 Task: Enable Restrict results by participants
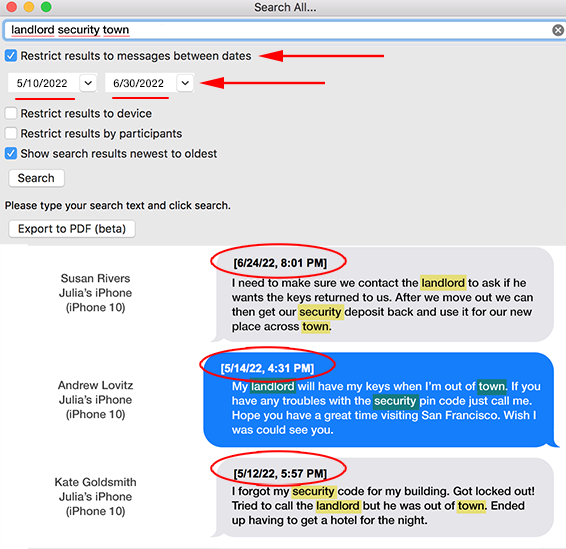11,134
